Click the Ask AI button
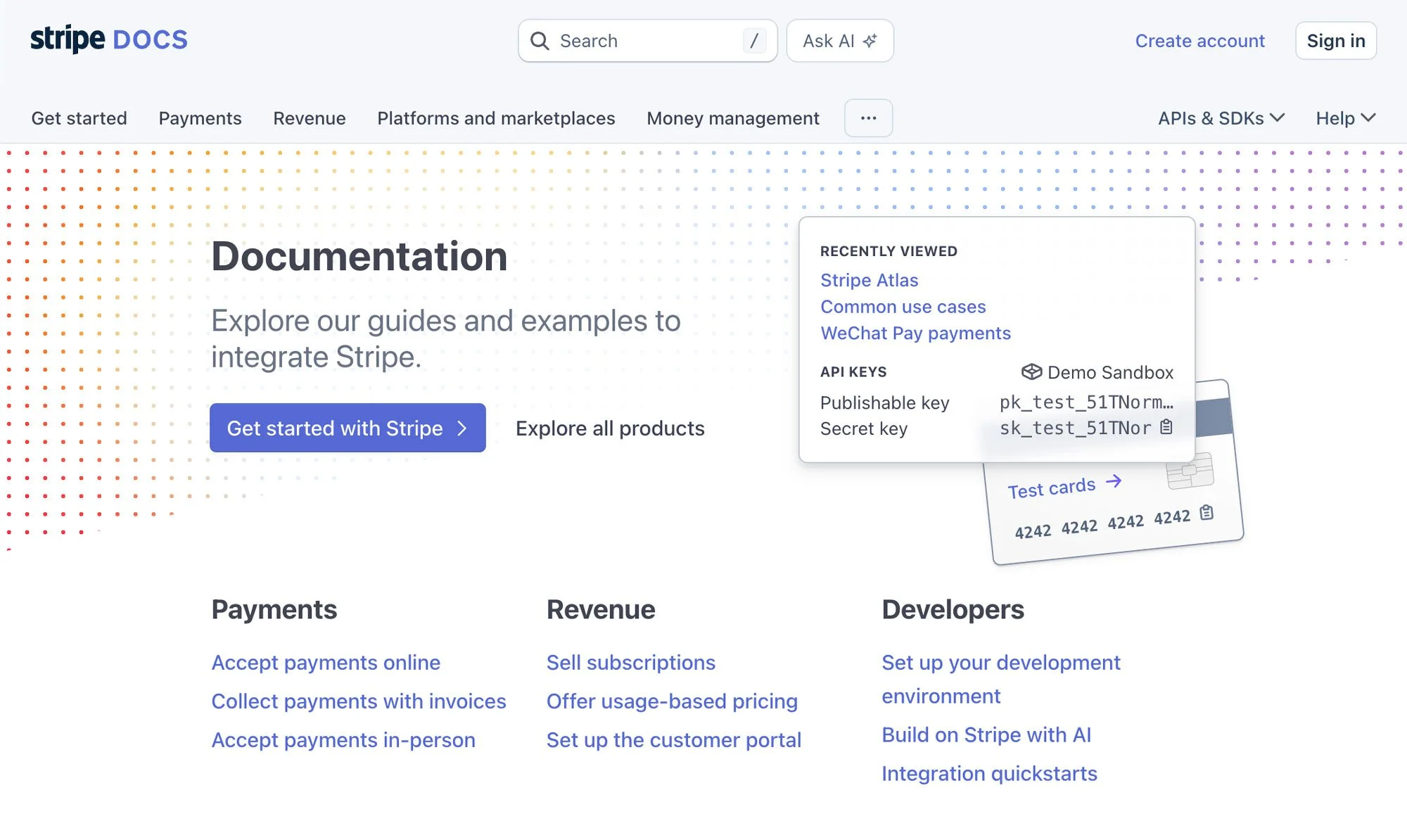The width and height of the screenshot is (1407, 840). [x=840, y=41]
